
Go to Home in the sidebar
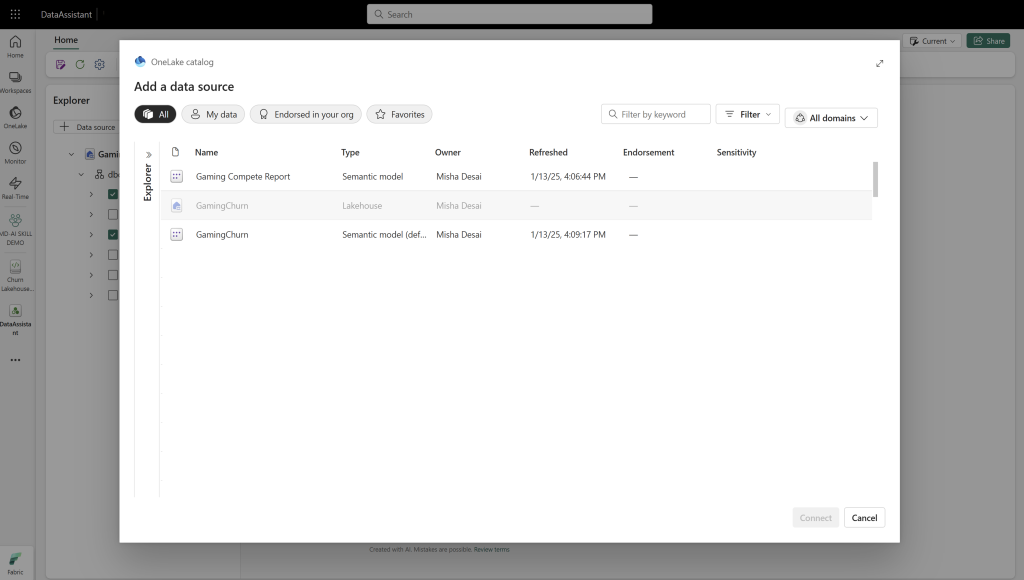click(15, 46)
